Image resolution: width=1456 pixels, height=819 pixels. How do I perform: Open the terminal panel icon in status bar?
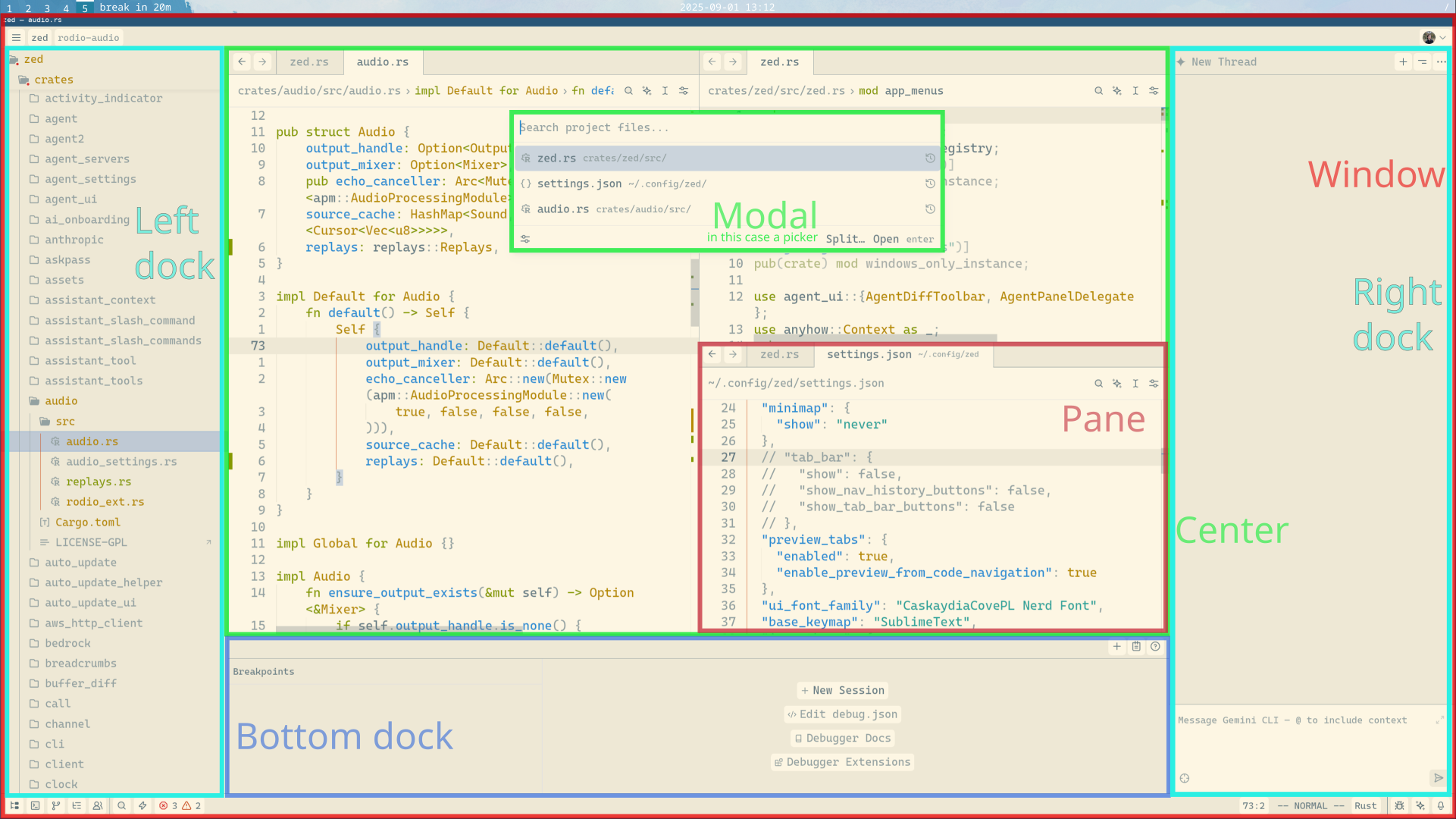coord(35,806)
